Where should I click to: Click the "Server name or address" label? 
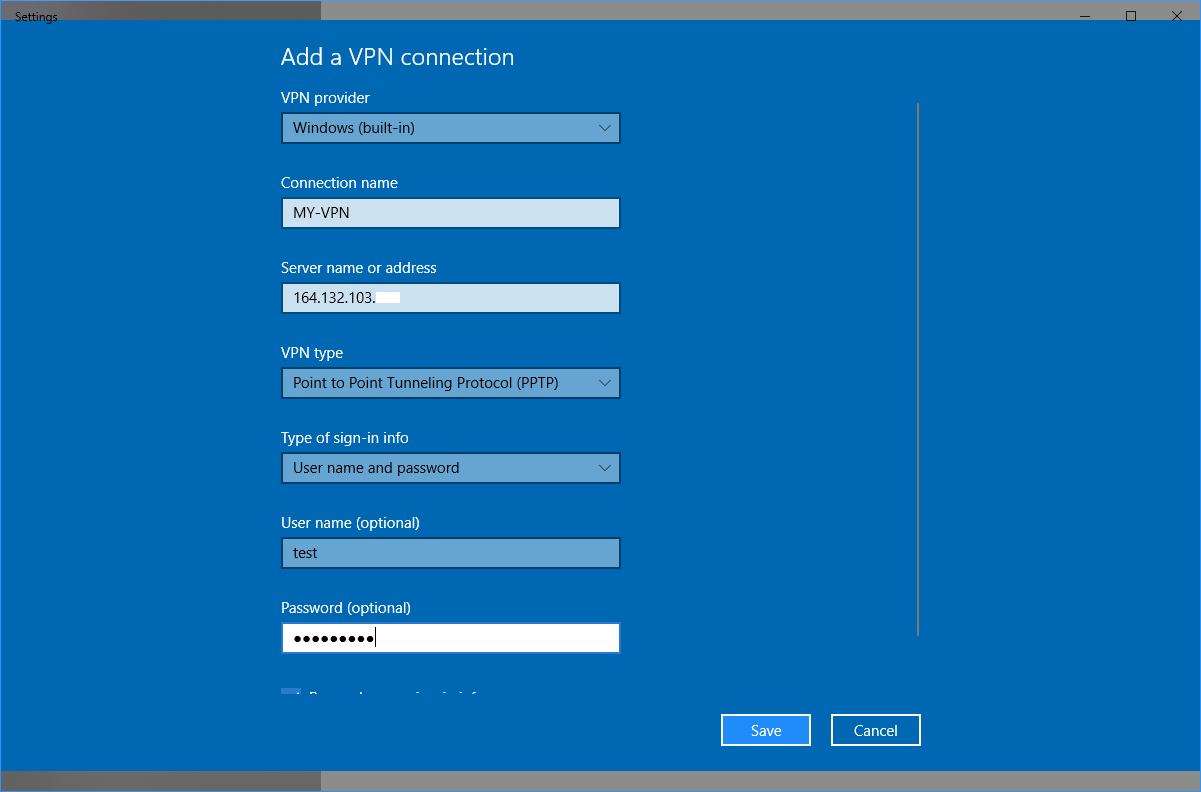359,268
